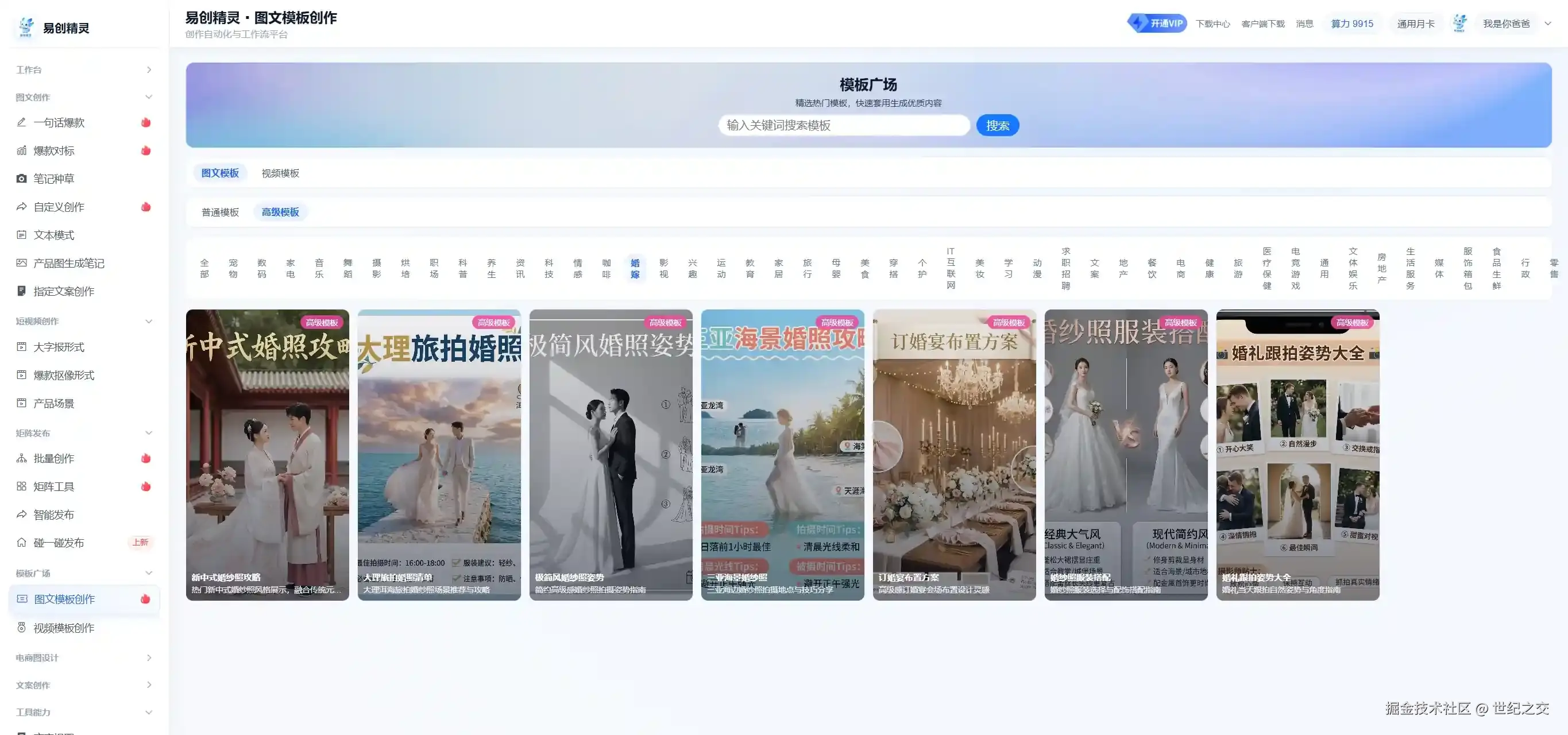The height and width of the screenshot is (735, 1568).
Task: Select the 婚嫁 category filter
Action: click(x=635, y=268)
